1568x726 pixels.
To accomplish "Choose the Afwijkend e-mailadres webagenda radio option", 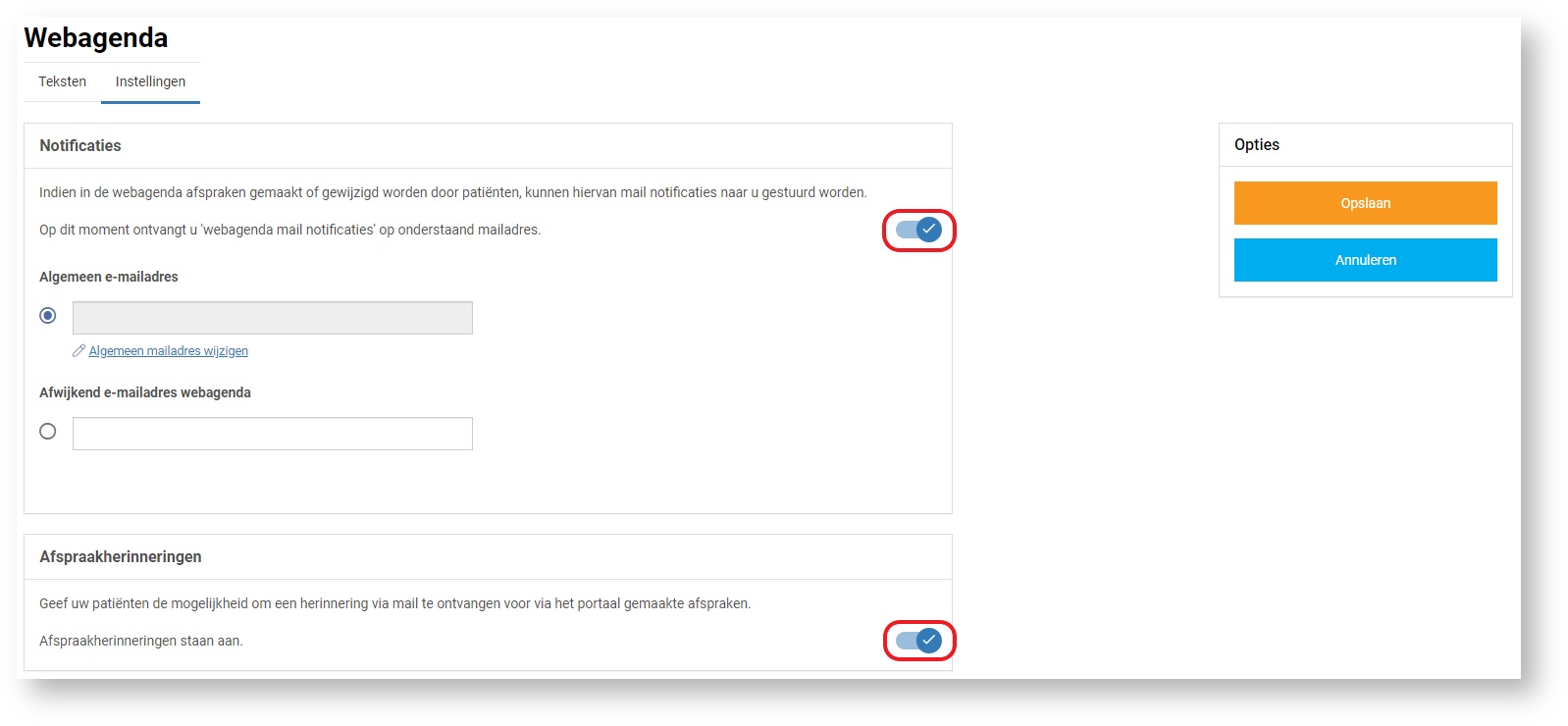I will [x=48, y=432].
